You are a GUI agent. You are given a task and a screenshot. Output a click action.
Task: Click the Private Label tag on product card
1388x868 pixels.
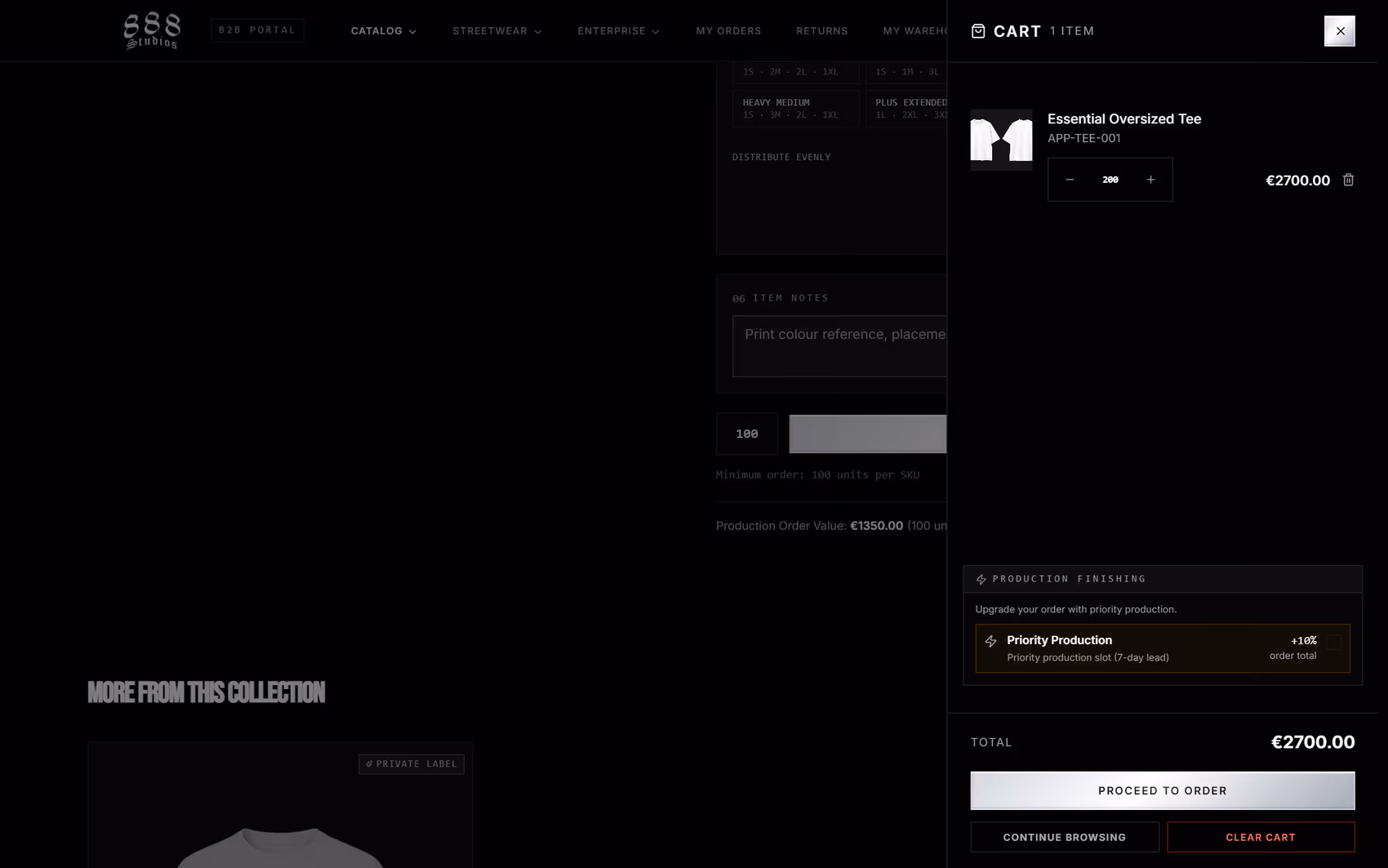click(x=412, y=763)
